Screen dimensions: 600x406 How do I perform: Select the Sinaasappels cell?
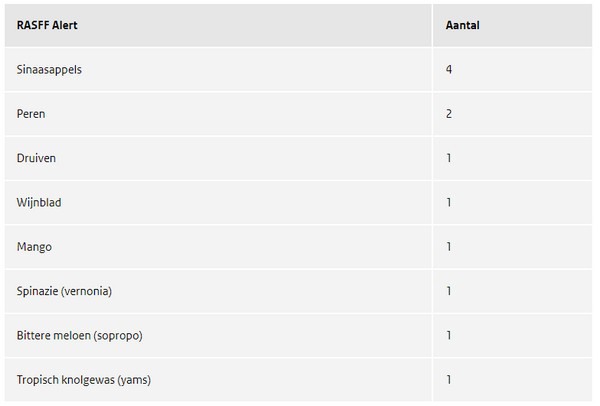pyautogui.click(x=51, y=70)
